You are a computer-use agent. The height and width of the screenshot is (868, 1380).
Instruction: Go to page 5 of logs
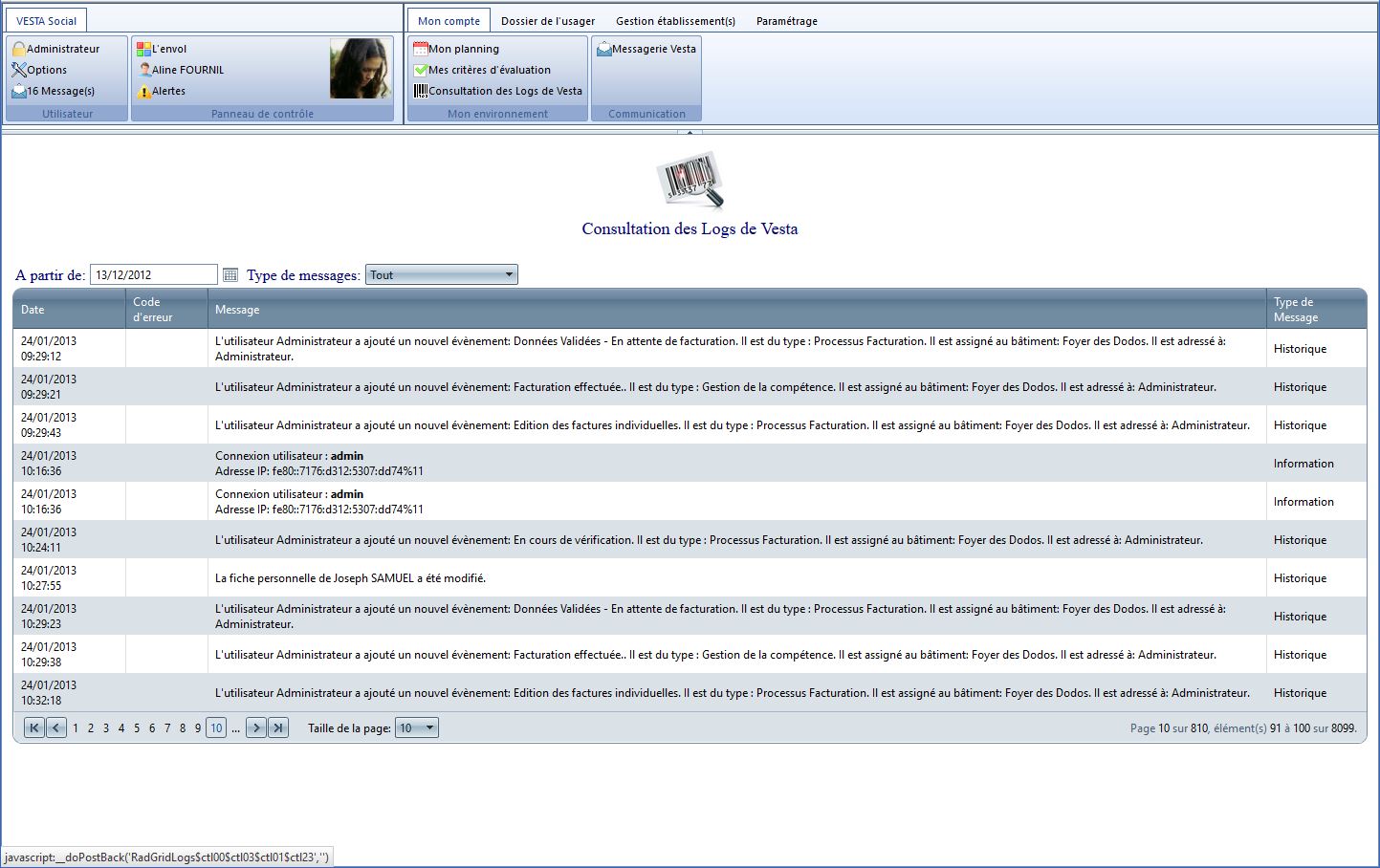point(137,728)
